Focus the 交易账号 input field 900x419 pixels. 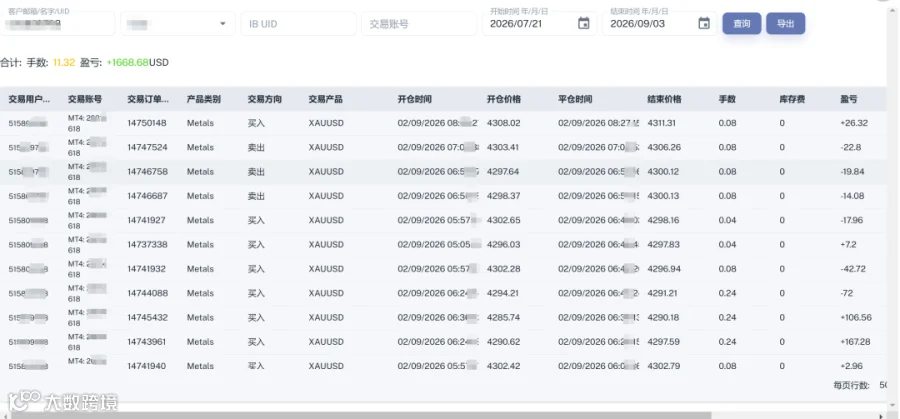click(419, 24)
